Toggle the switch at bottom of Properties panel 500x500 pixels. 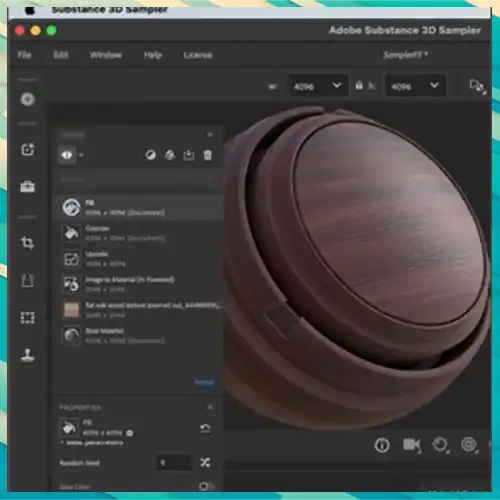pyautogui.click(x=206, y=486)
